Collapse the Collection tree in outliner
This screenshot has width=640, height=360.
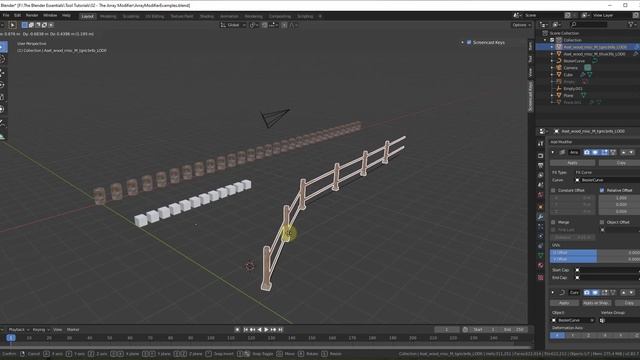(545, 40)
